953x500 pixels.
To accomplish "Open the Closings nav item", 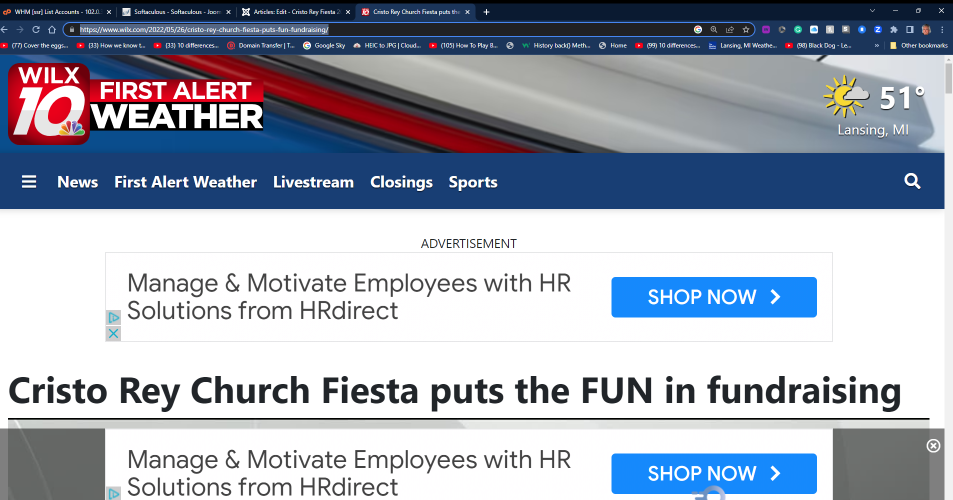I will tap(401, 182).
